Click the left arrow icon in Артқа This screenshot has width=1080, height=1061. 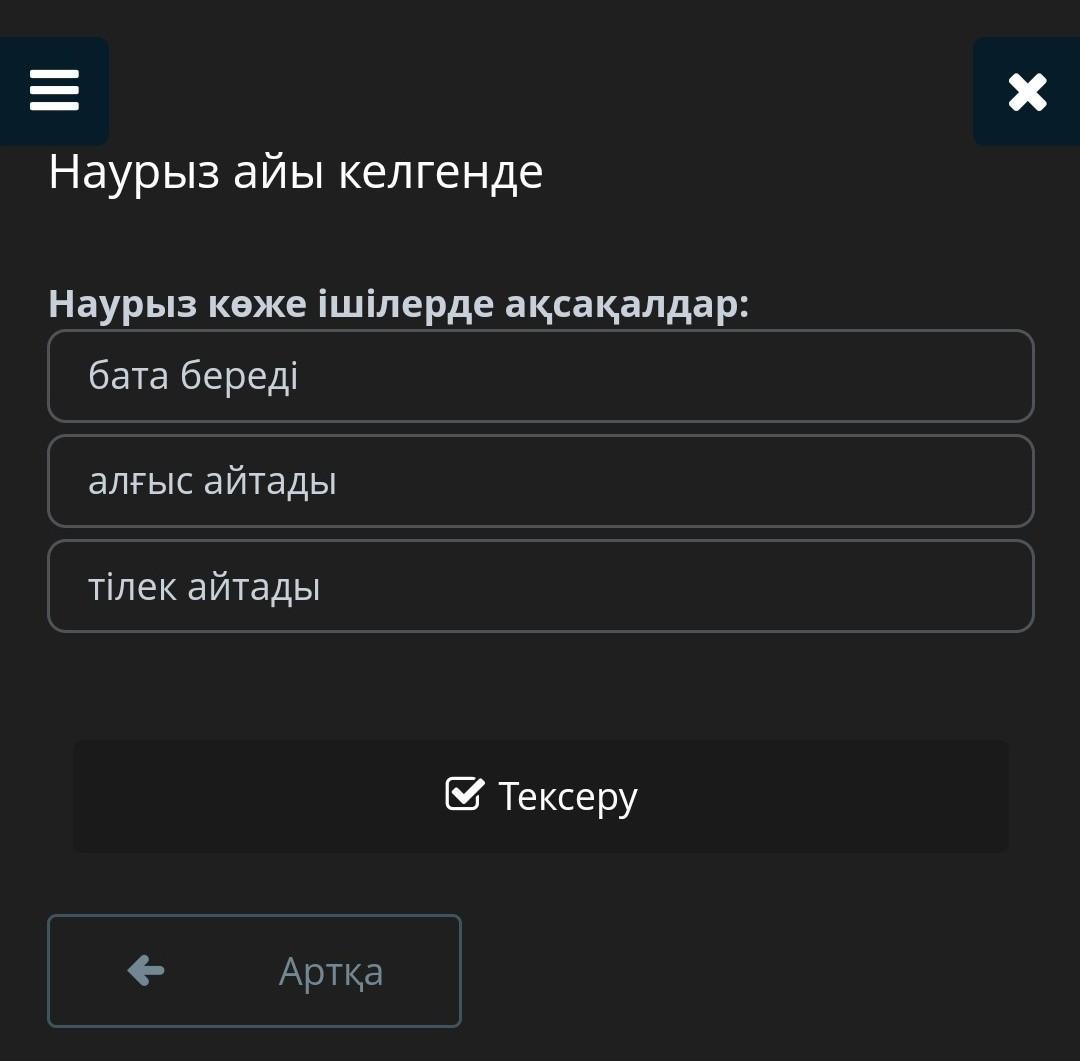[x=146, y=970]
